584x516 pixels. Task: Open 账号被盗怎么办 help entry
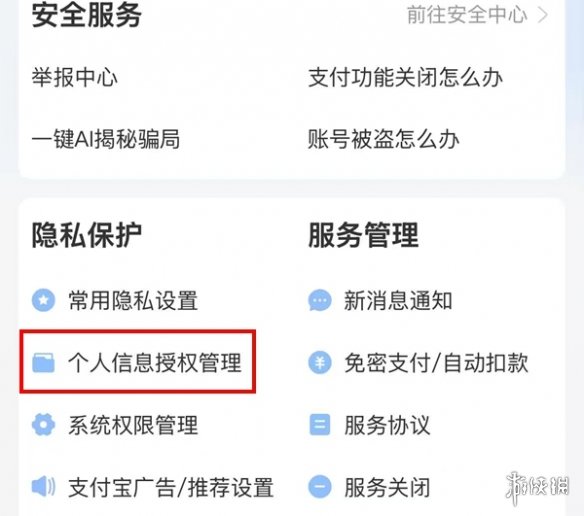(384, 139)
